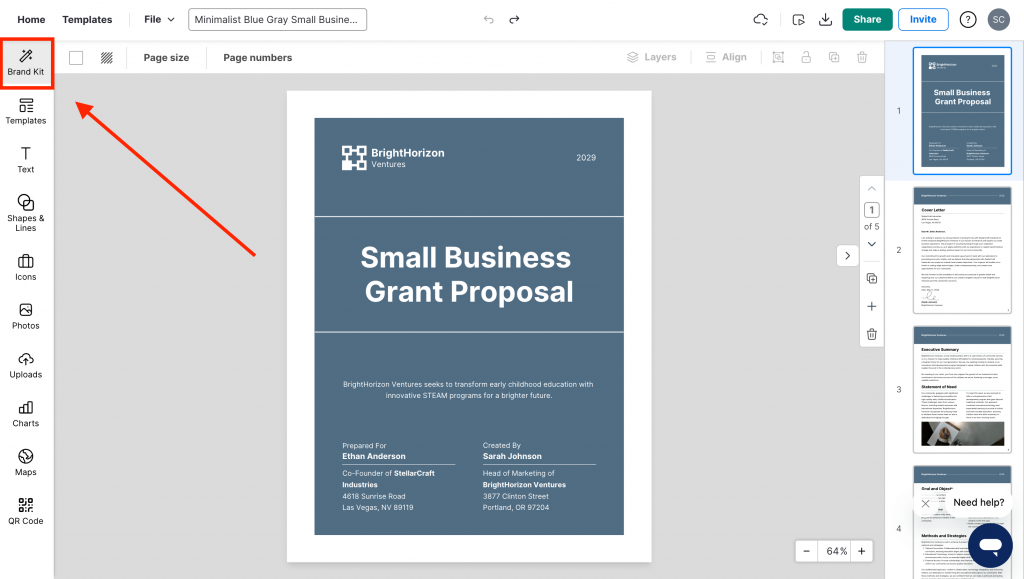Click the download icon in top bar
This screenshot has width=1024, height=579.
click(825, 20)
